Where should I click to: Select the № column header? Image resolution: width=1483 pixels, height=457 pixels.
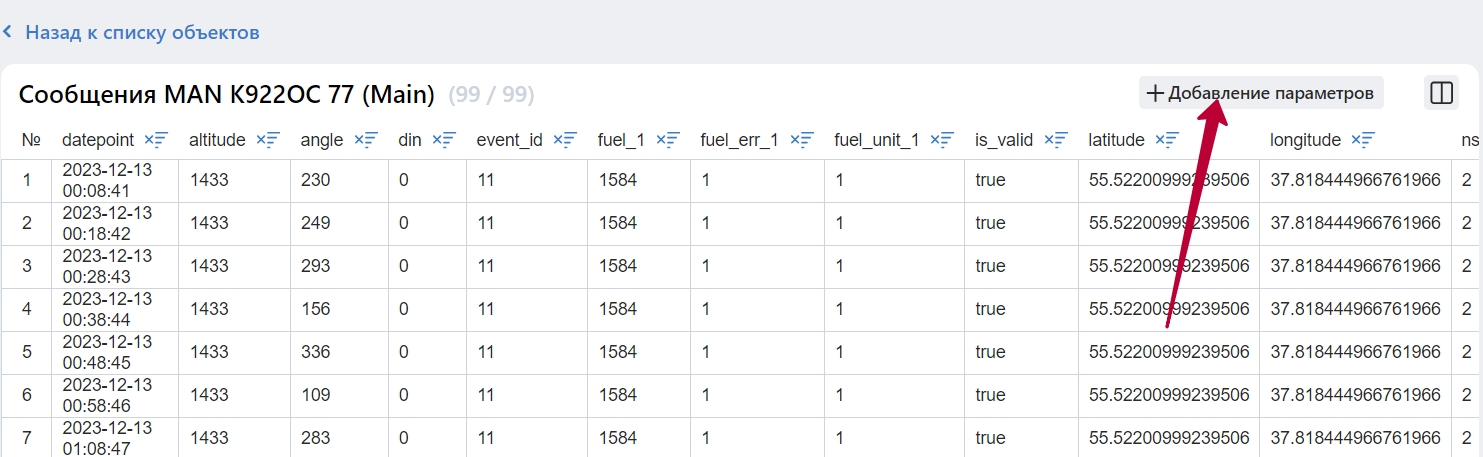click(x=31, y=140)
